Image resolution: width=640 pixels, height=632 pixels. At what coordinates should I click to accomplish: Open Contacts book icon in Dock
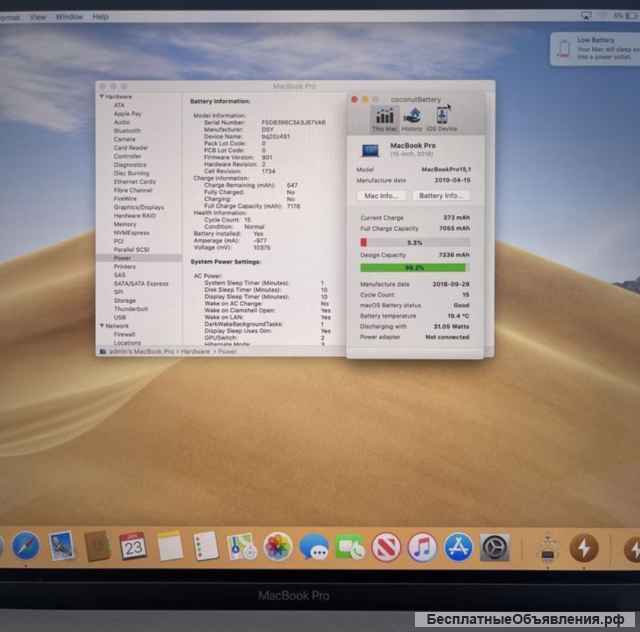coord(97,546)
